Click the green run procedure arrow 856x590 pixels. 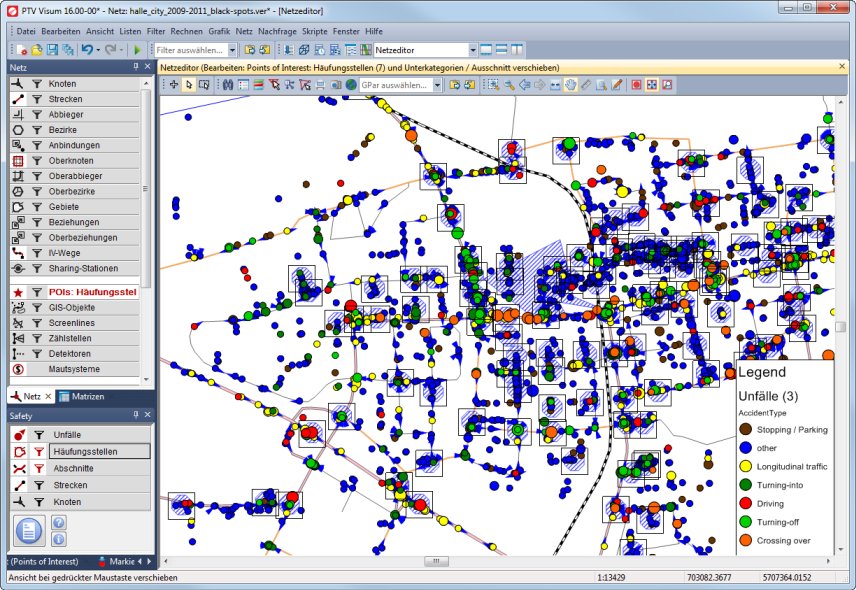137,49
